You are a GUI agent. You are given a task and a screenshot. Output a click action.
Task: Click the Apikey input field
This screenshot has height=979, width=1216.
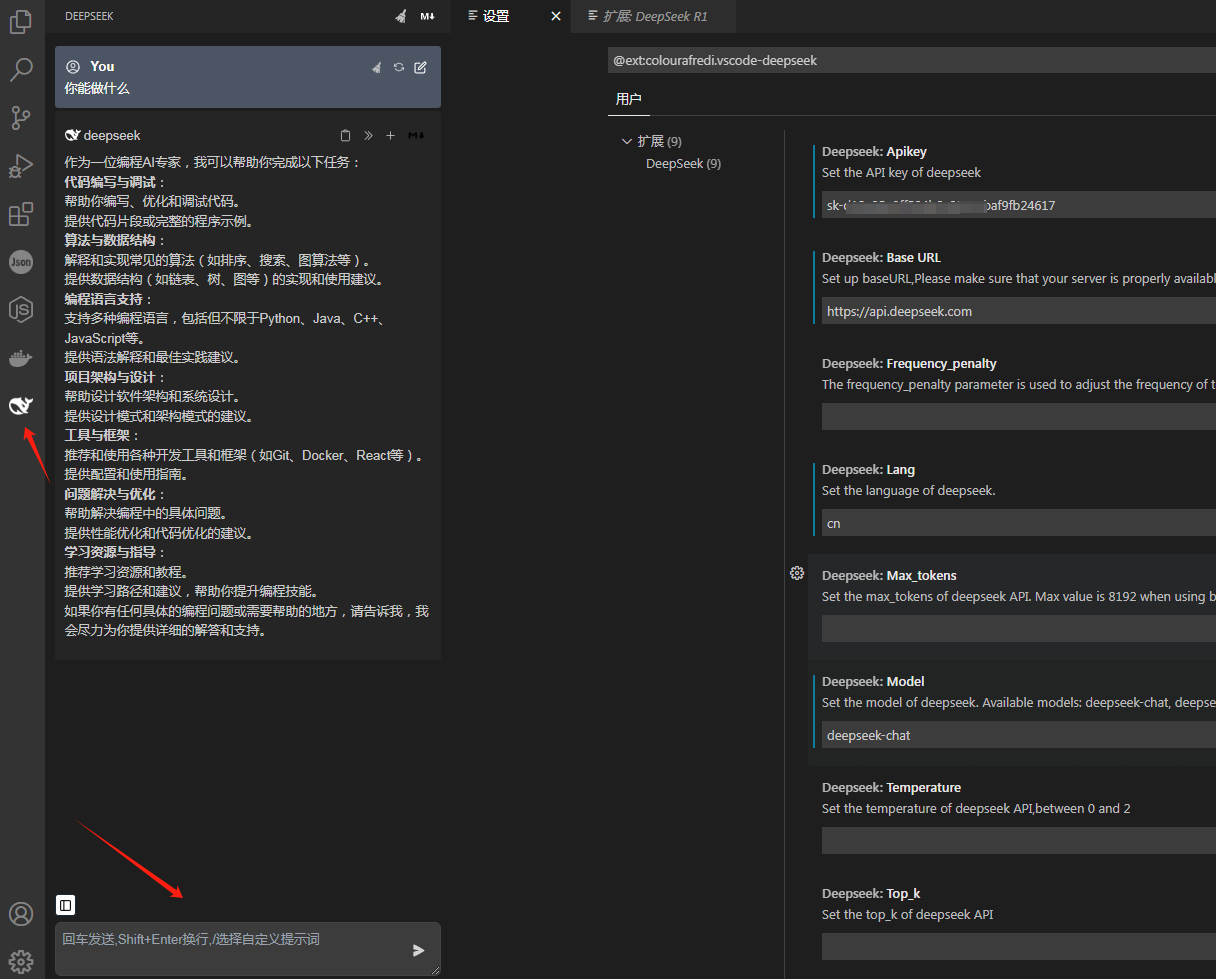(1019, 205)
